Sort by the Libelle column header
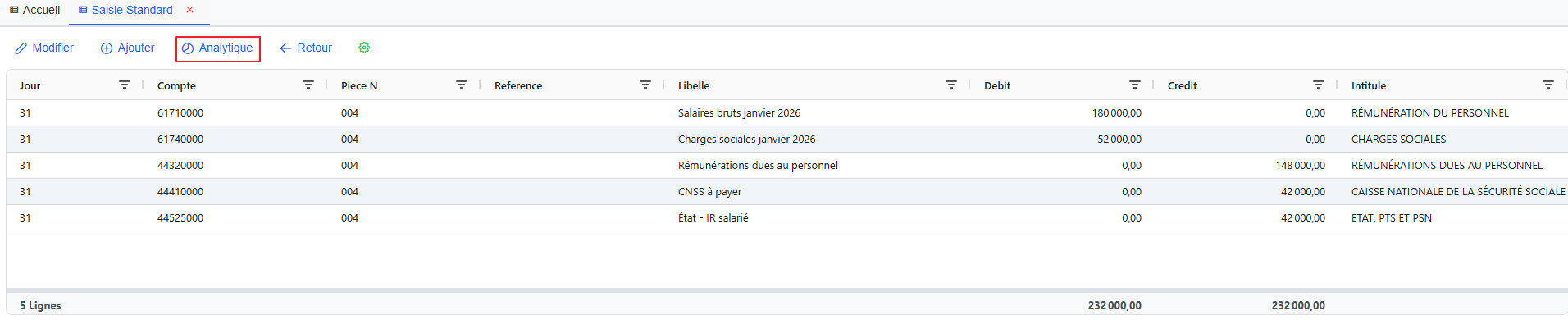1568x334 pixels. pos(694,85)
